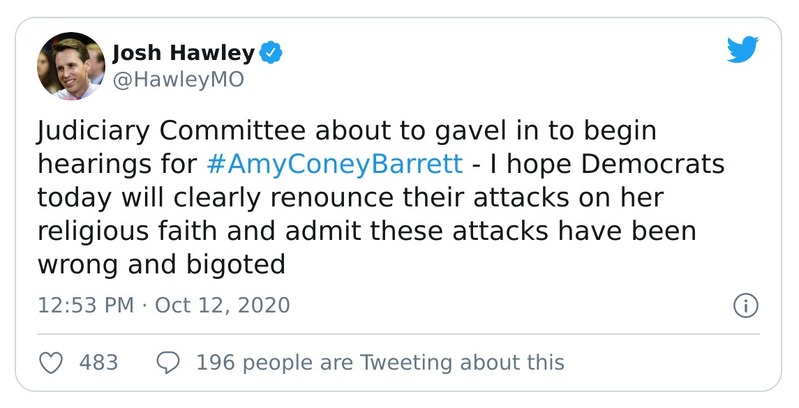Click the Oct 12, 2020 date
Viewport: 799px width, 408px height.
(222, 305)
